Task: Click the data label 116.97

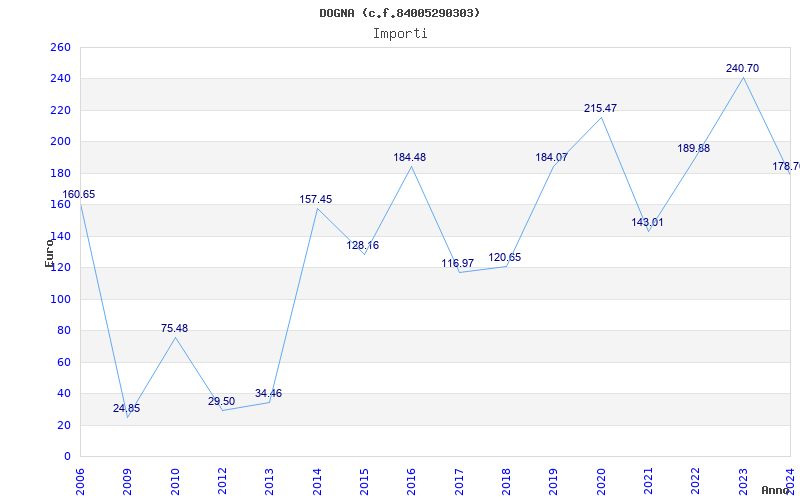Action: click(458, 263)
